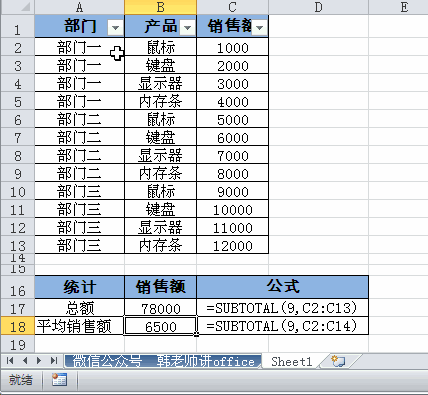Select column C header
The height and width of the screenshot is (395, 428).
click(233, 7)
